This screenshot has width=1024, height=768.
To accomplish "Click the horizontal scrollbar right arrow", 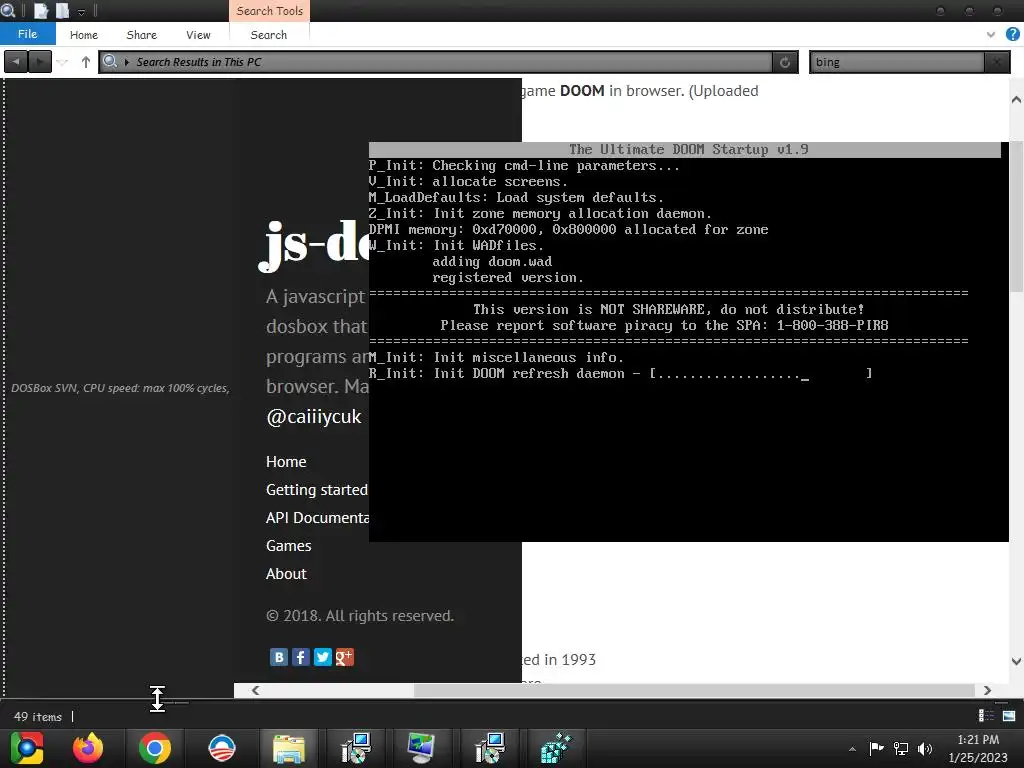I will [987, 690].
